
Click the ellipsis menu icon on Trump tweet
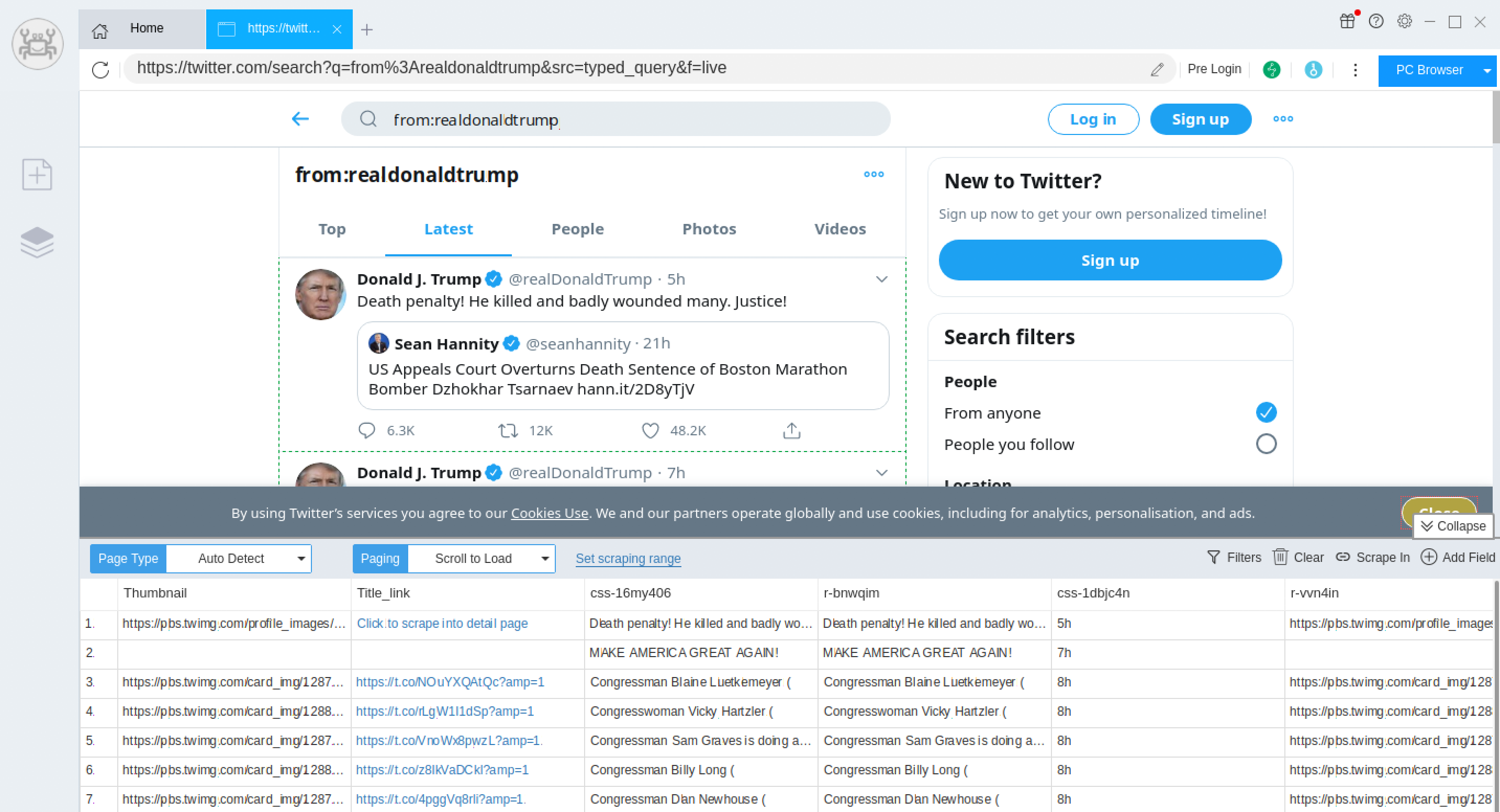[x=881, y=279]
